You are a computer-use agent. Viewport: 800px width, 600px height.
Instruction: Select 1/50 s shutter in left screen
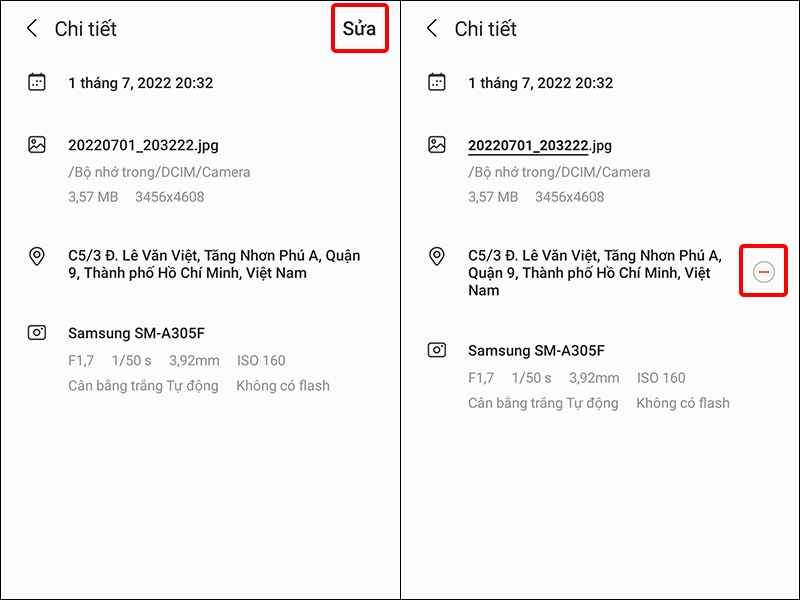(x=132, y=361)
